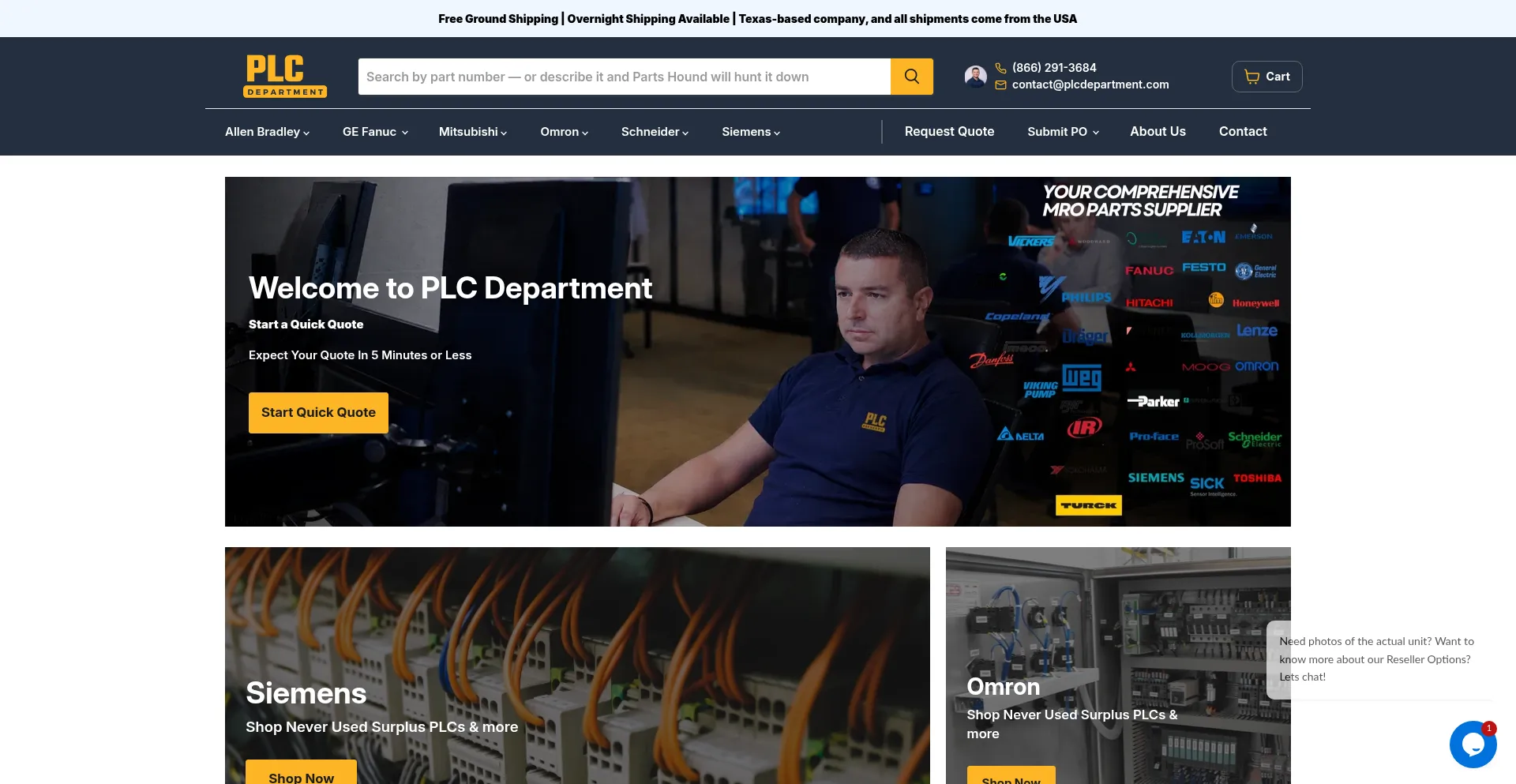Expand the Schneider menu
Screen dimensions: 1516x784
pos(655,132)
